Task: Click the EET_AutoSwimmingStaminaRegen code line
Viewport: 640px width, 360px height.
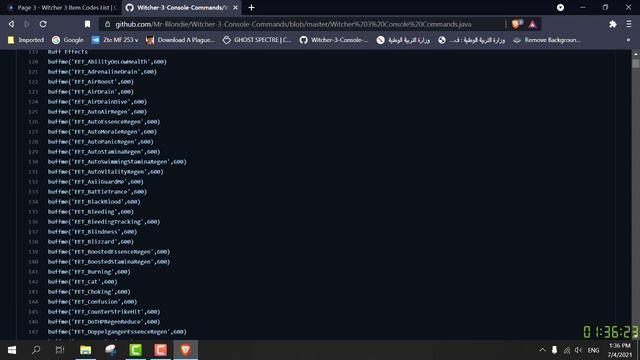Action: click(x=117, y=162)
